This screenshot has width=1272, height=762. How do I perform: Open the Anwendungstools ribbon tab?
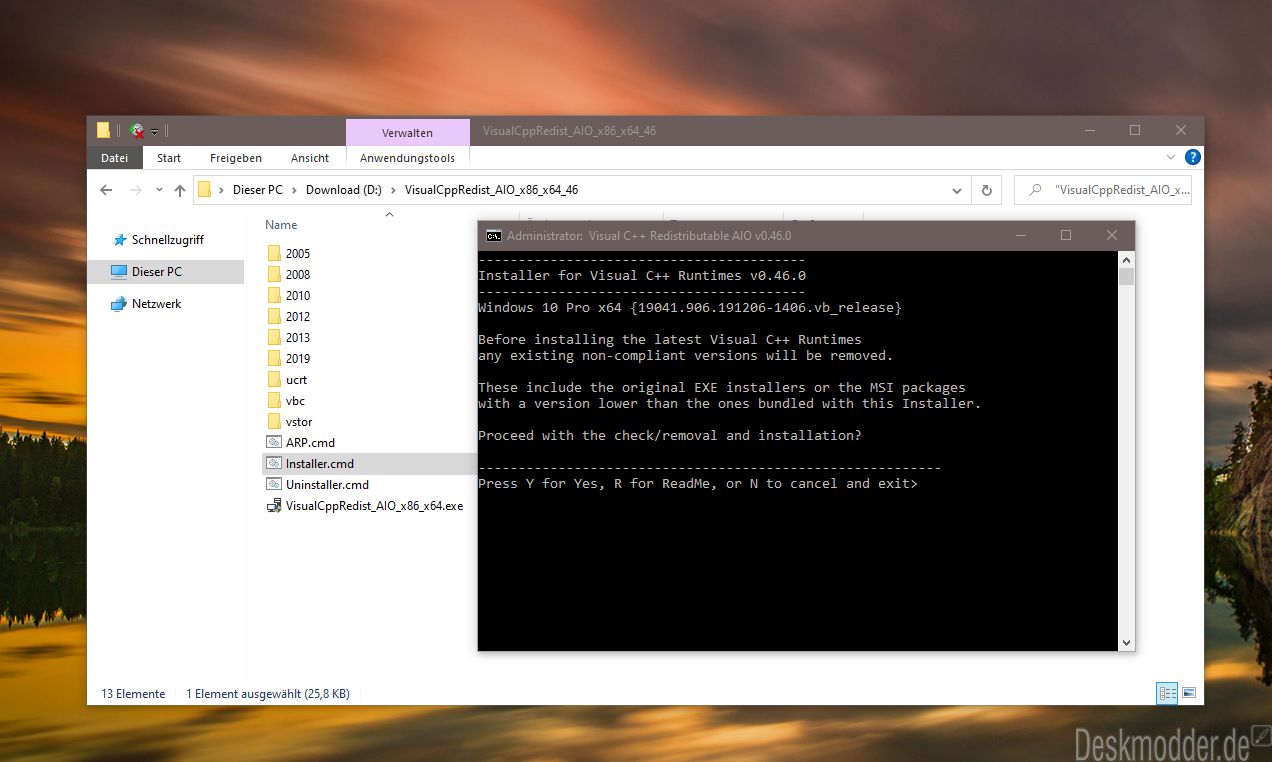pos(407,158)
